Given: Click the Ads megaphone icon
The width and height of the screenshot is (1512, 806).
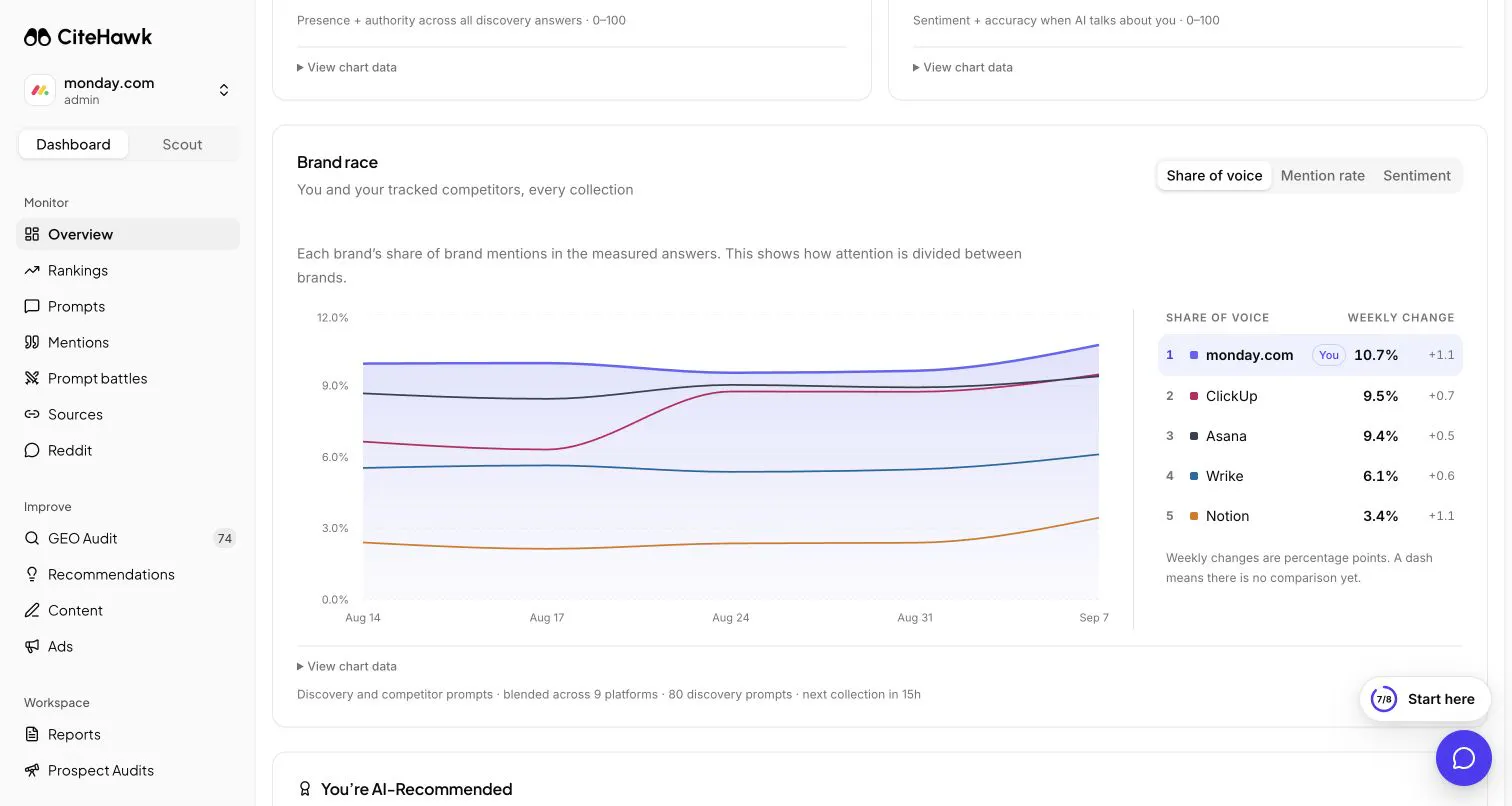Looking at the screenshot, I should [x=32, y=646].
